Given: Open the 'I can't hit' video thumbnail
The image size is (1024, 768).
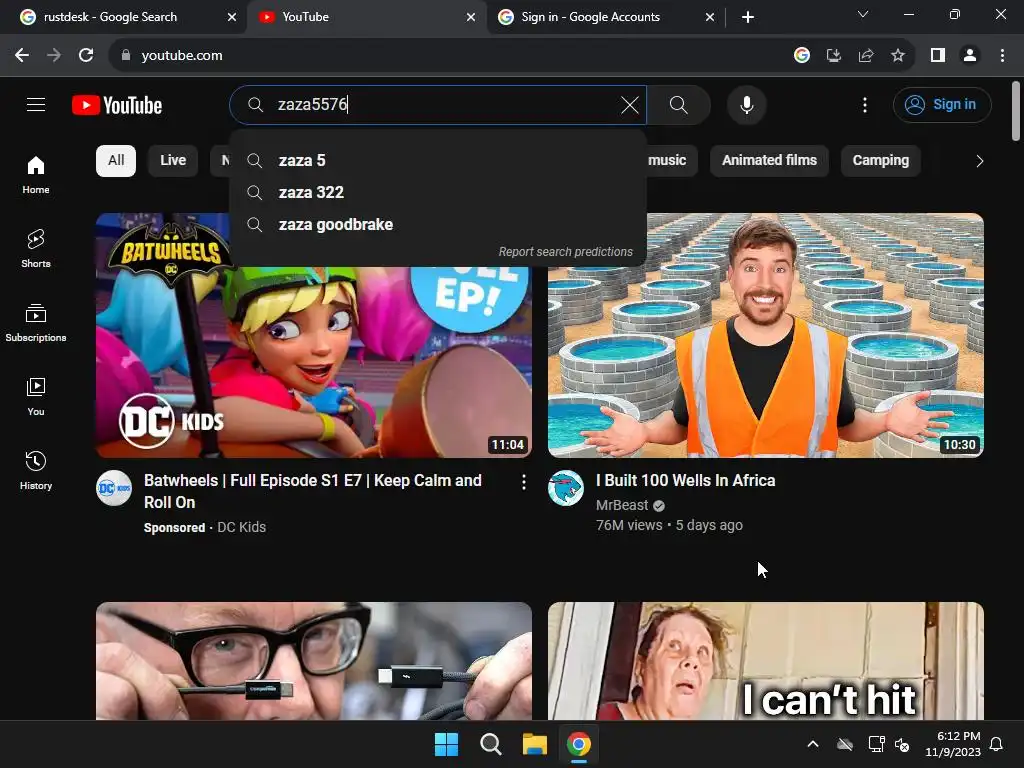Looking at the screenshot, I should [x=765, y=661].
